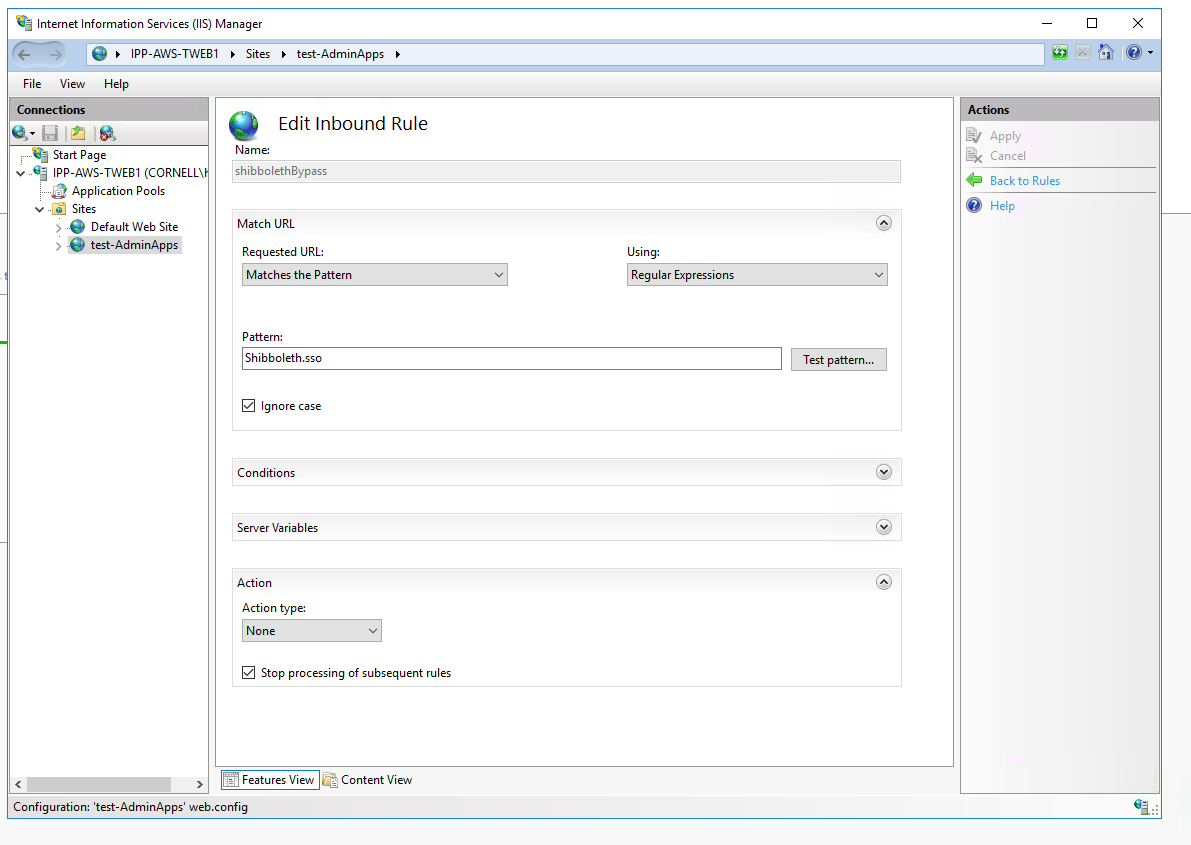The width and height of the screenshot is (1191, 845).
Task: Collapse the IPP-AWS-TWEB1 server node
Action: click(x=21, y=173)
